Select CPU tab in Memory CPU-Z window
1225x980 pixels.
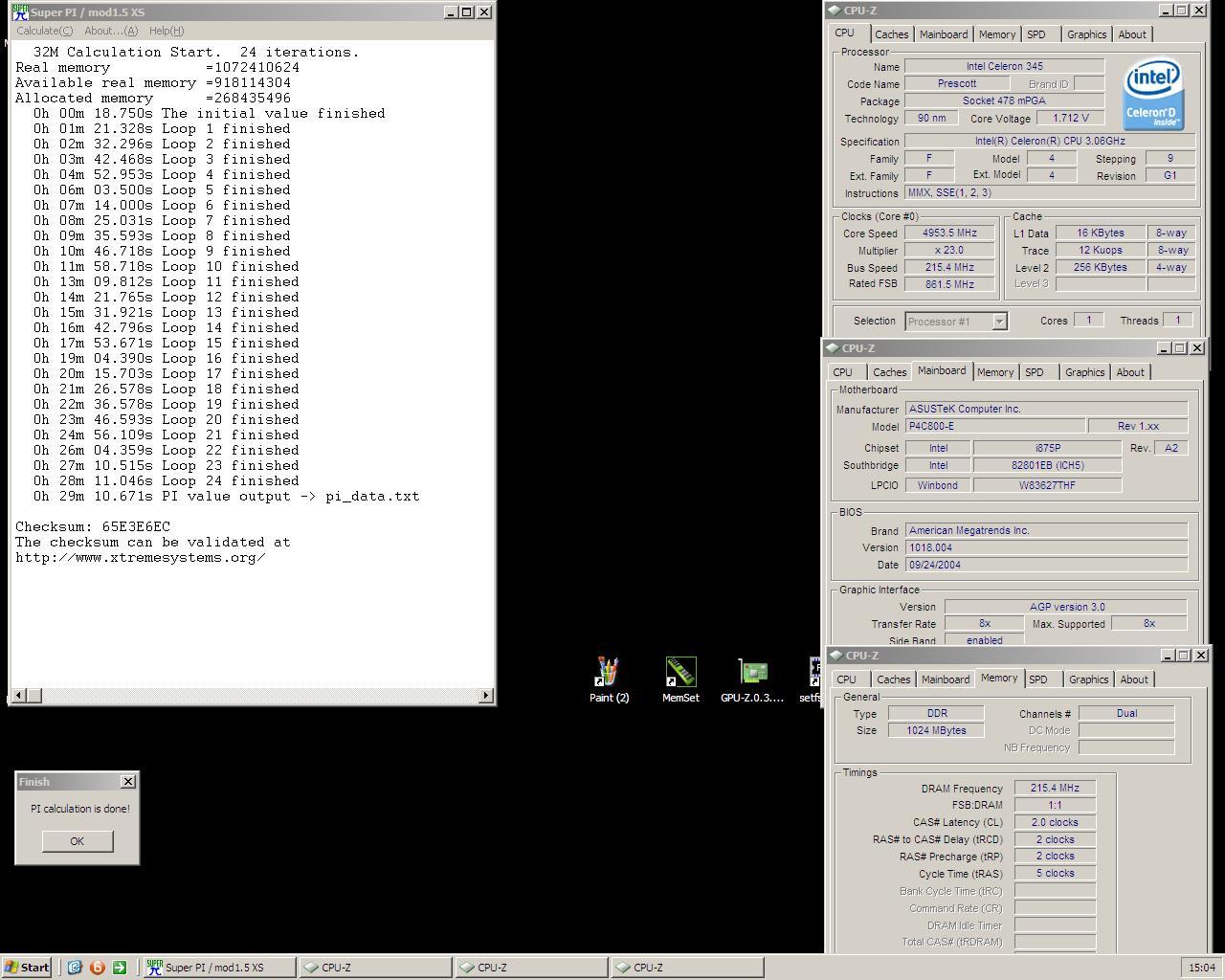point(846,679)
